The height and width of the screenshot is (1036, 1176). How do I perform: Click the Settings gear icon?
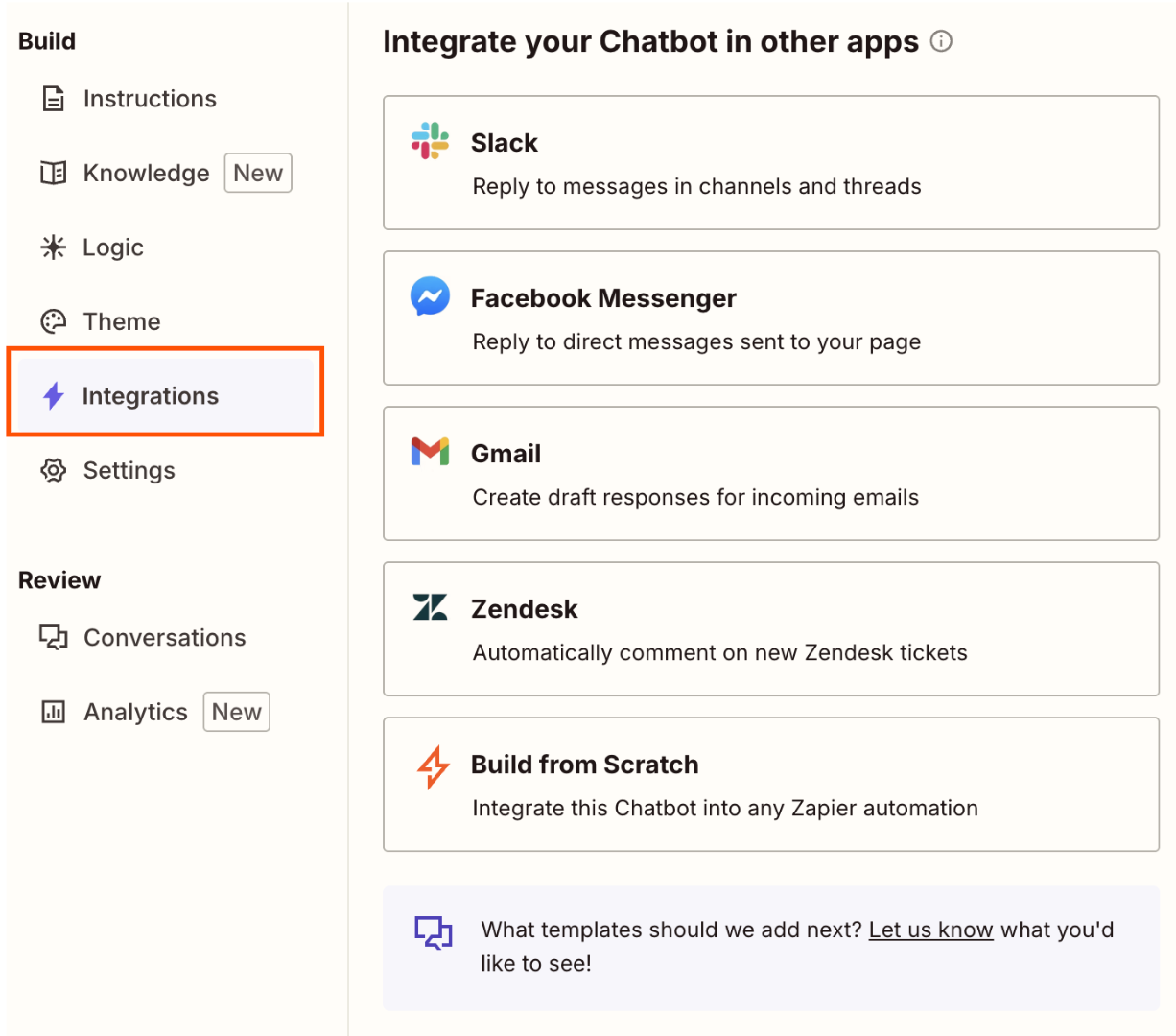tap(54, 470)
